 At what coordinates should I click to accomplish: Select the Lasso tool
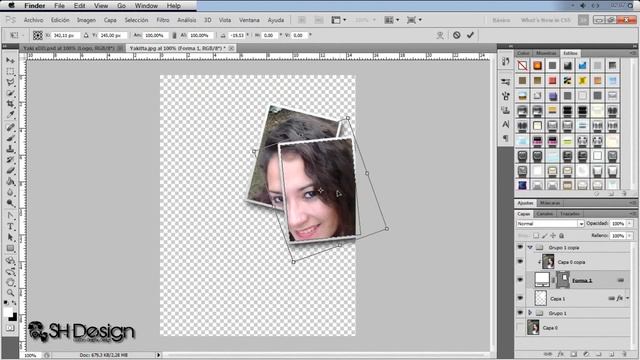[x=10, y=82]
